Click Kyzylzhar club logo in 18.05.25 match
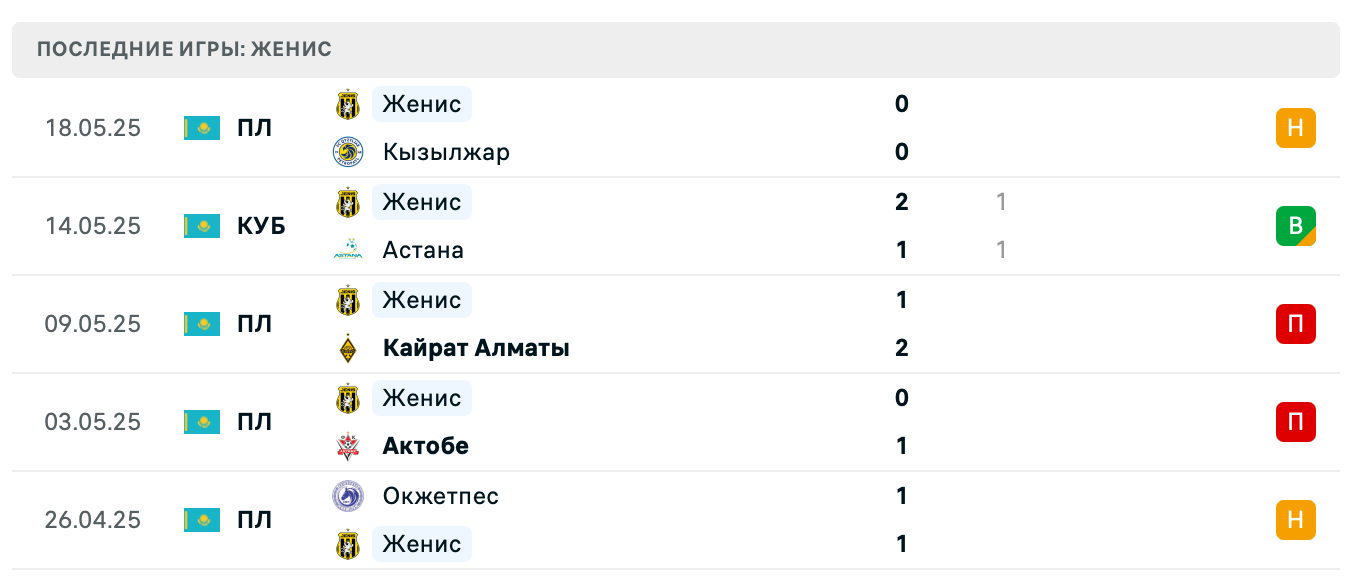 pos(347,152)
